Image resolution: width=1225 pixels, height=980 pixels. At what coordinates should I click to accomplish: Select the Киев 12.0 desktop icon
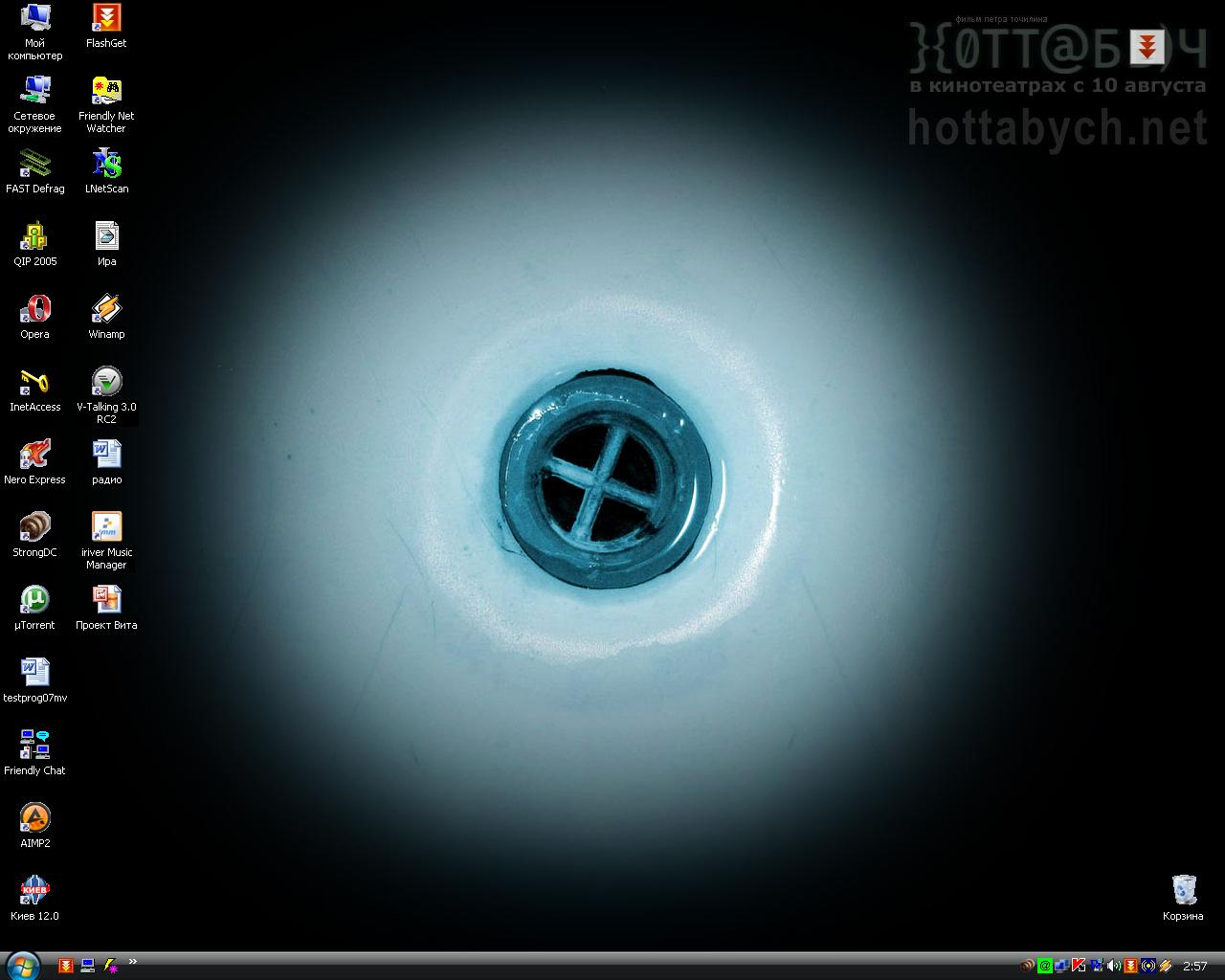tap(34, 892)
